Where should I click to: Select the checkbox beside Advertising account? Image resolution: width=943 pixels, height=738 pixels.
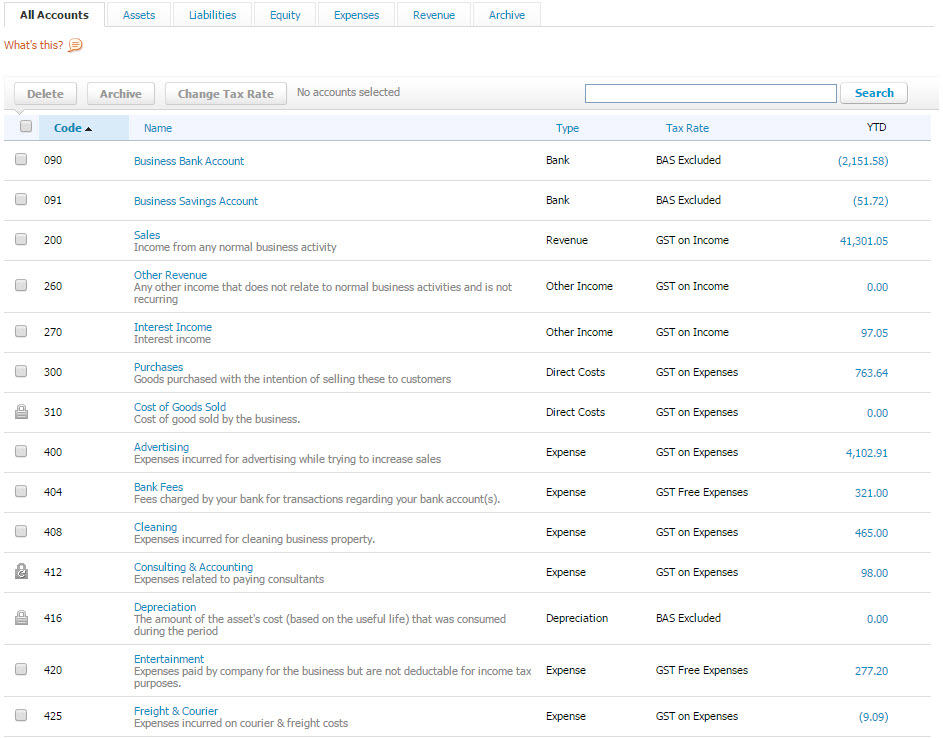[x=21, y=452]
